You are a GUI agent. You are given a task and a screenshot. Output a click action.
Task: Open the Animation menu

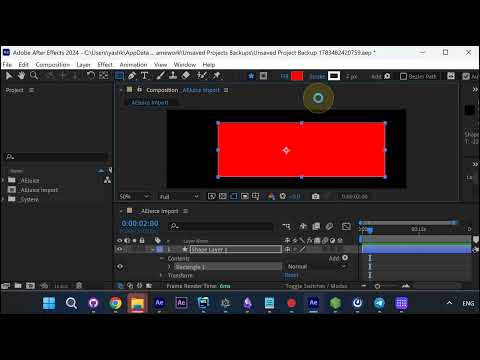tap(133, 64)
